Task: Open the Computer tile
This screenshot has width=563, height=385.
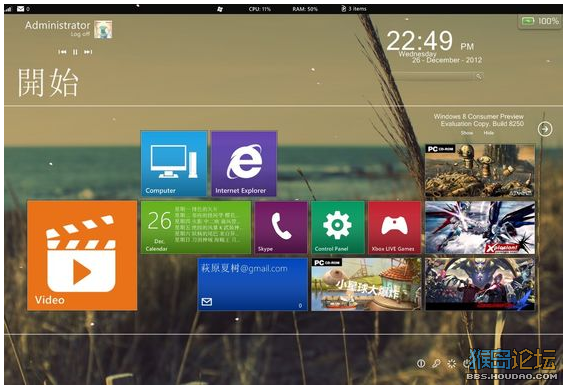Action: click(174, 163)
